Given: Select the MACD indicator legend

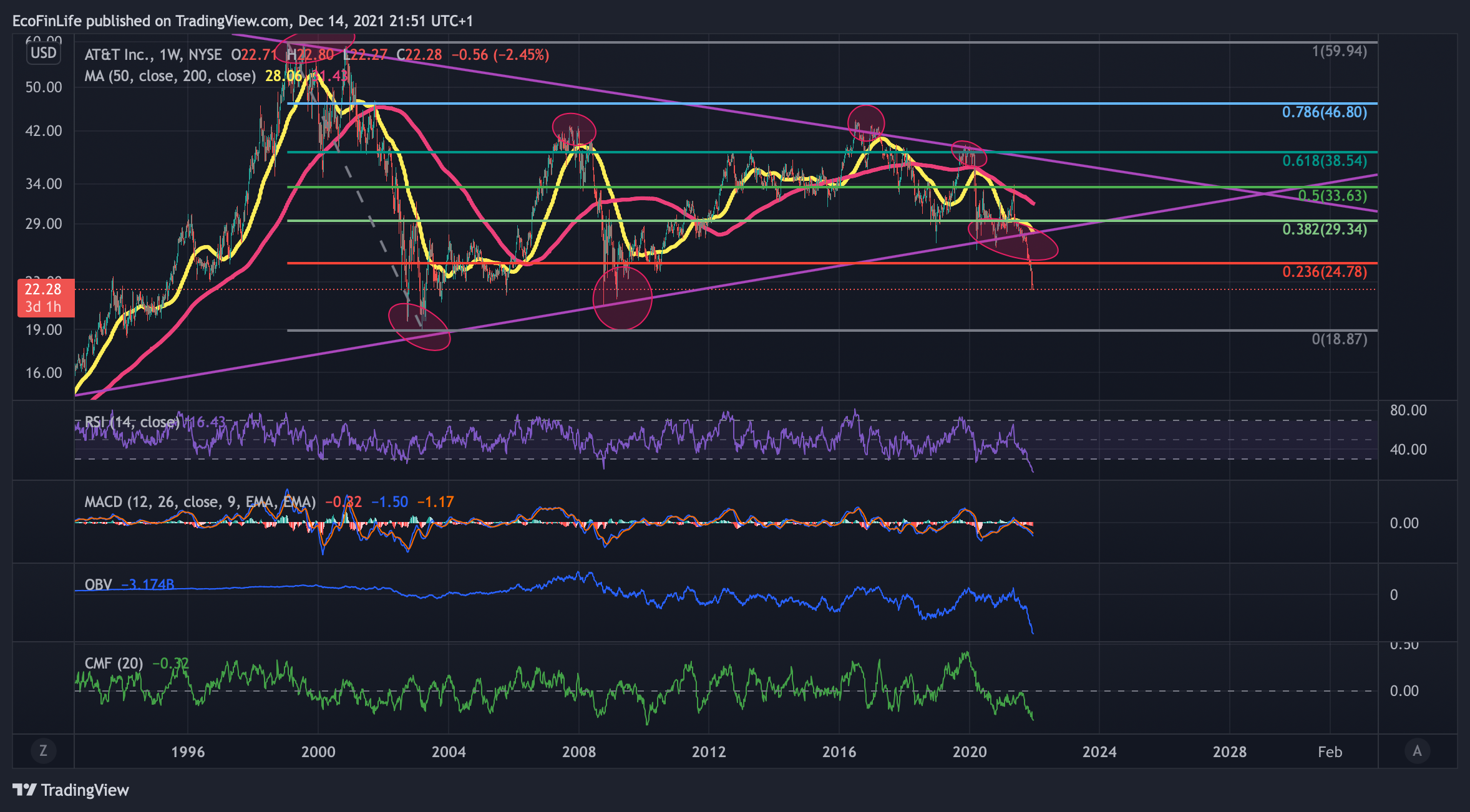Looking at the screenshot, I should (x=200, y=502).
